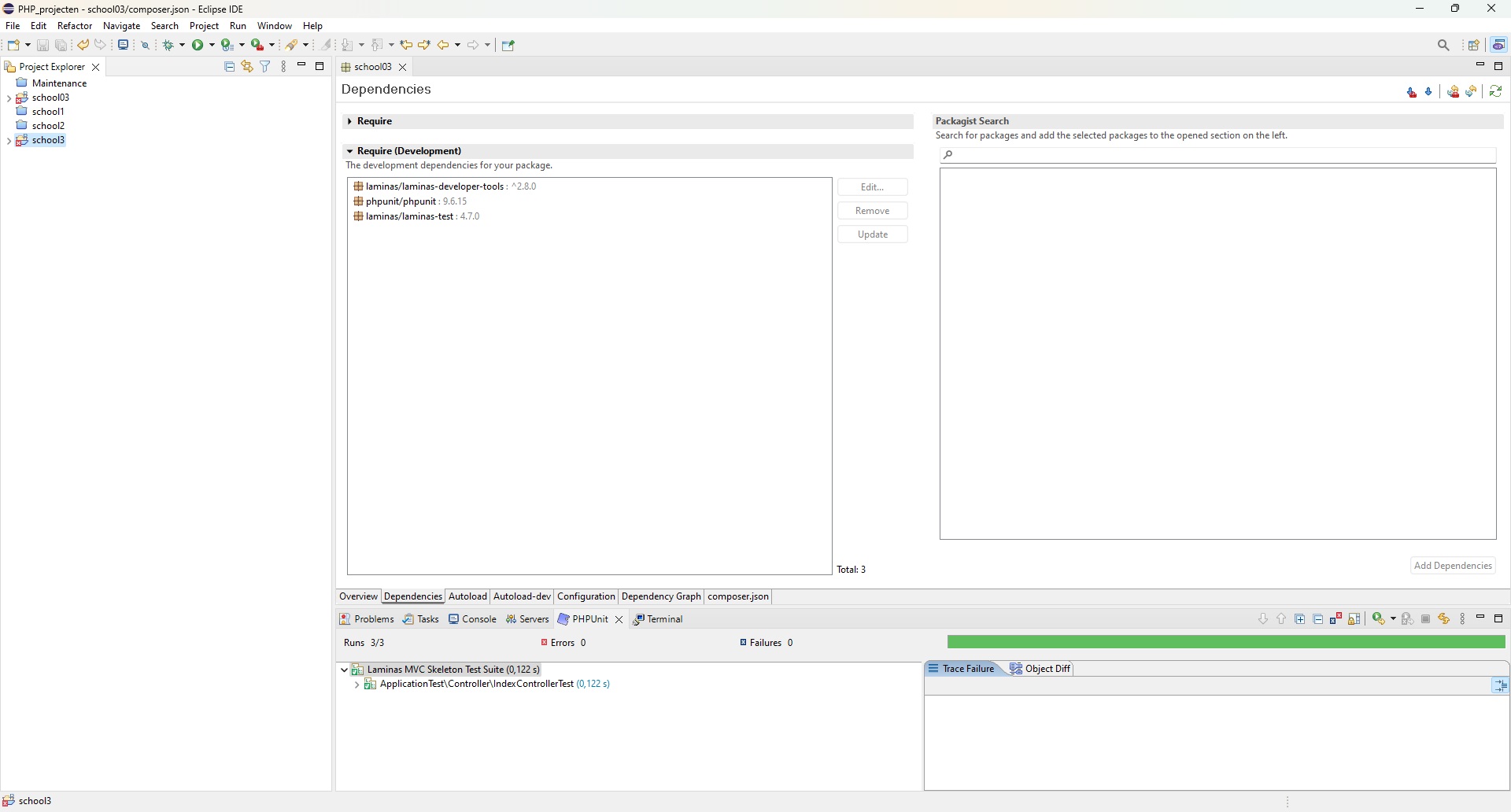Viewport: 1511px width, 812px height.
Task: Click the Composer Update arrows icon
Action: [x=1472, y=92]
